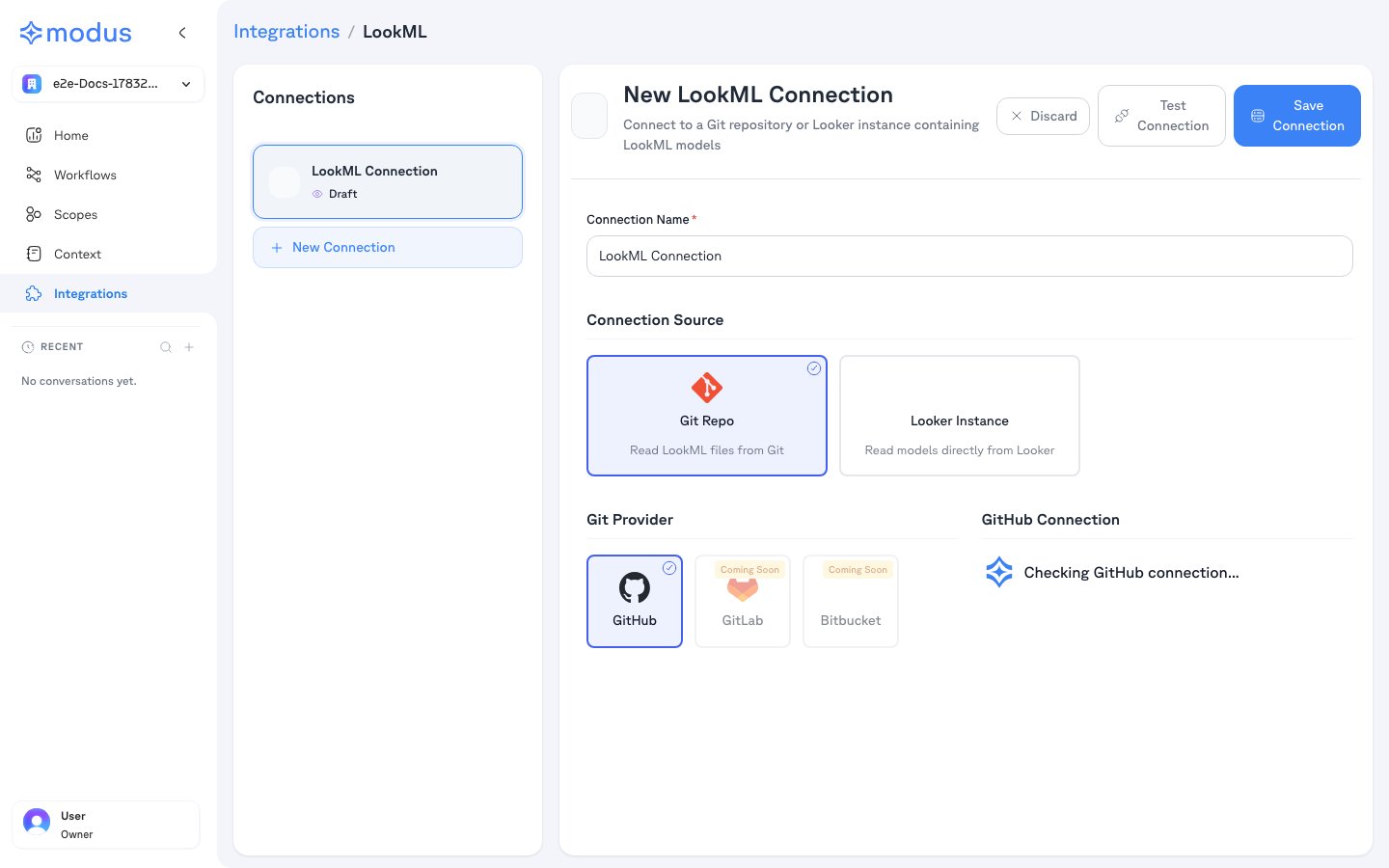Click the Draft status eye icon

(x=317, y=194)
